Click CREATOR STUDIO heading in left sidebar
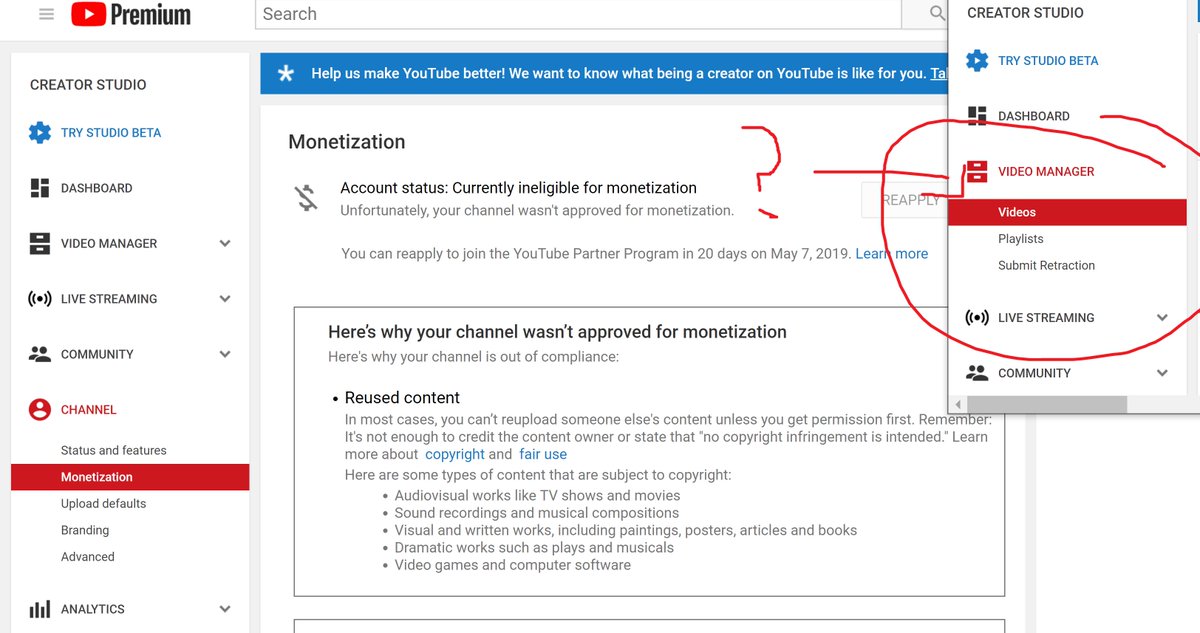The width and height of the screenshot is (1200, 633). click(x=88, y=85)
